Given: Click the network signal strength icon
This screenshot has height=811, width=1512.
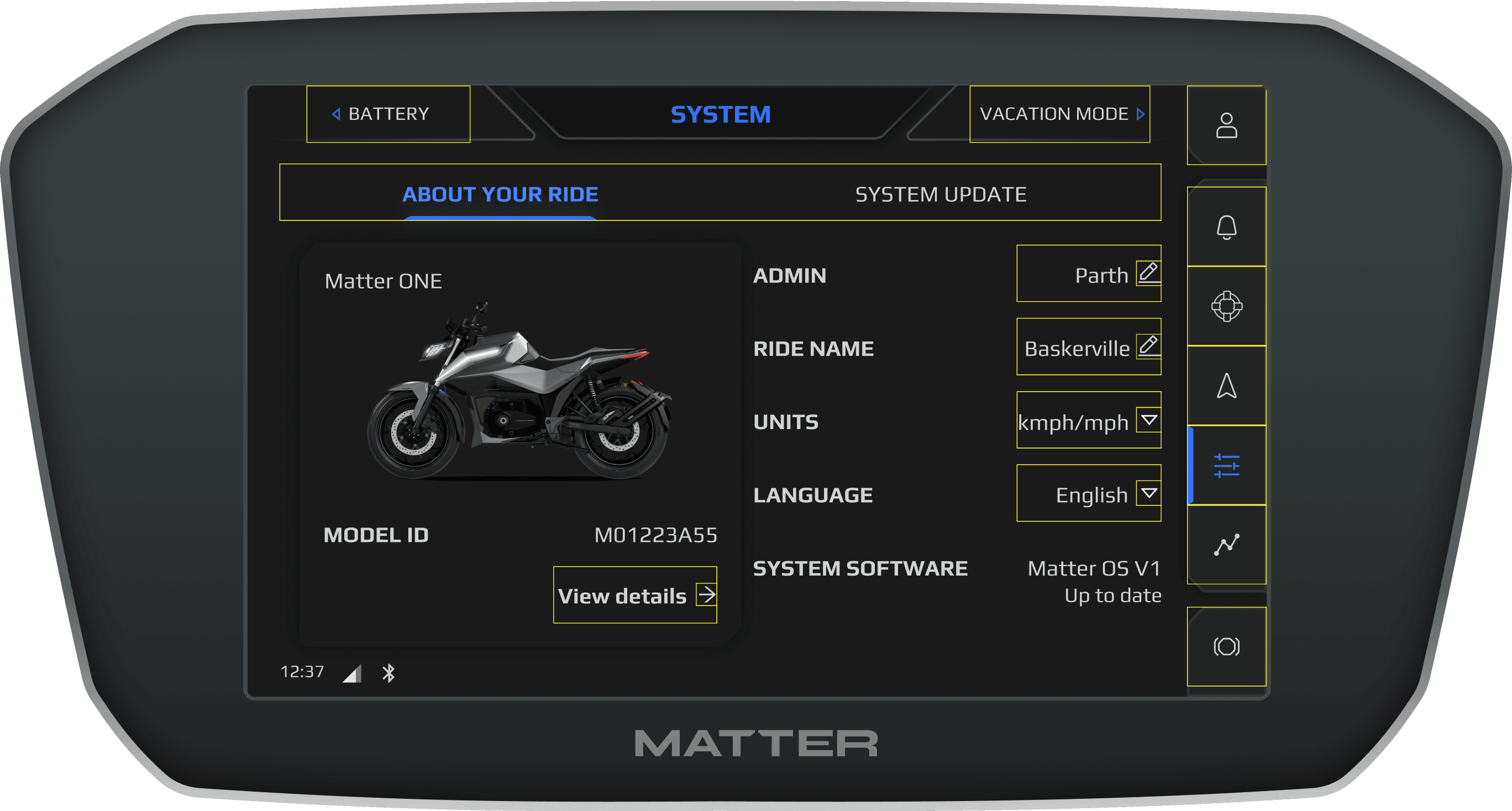Looking at the screenshot, I should click(352, 673).
